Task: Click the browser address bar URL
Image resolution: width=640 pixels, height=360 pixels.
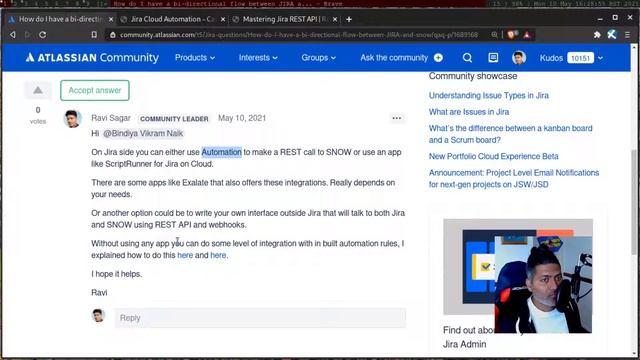Action: (x=298, y=35)
